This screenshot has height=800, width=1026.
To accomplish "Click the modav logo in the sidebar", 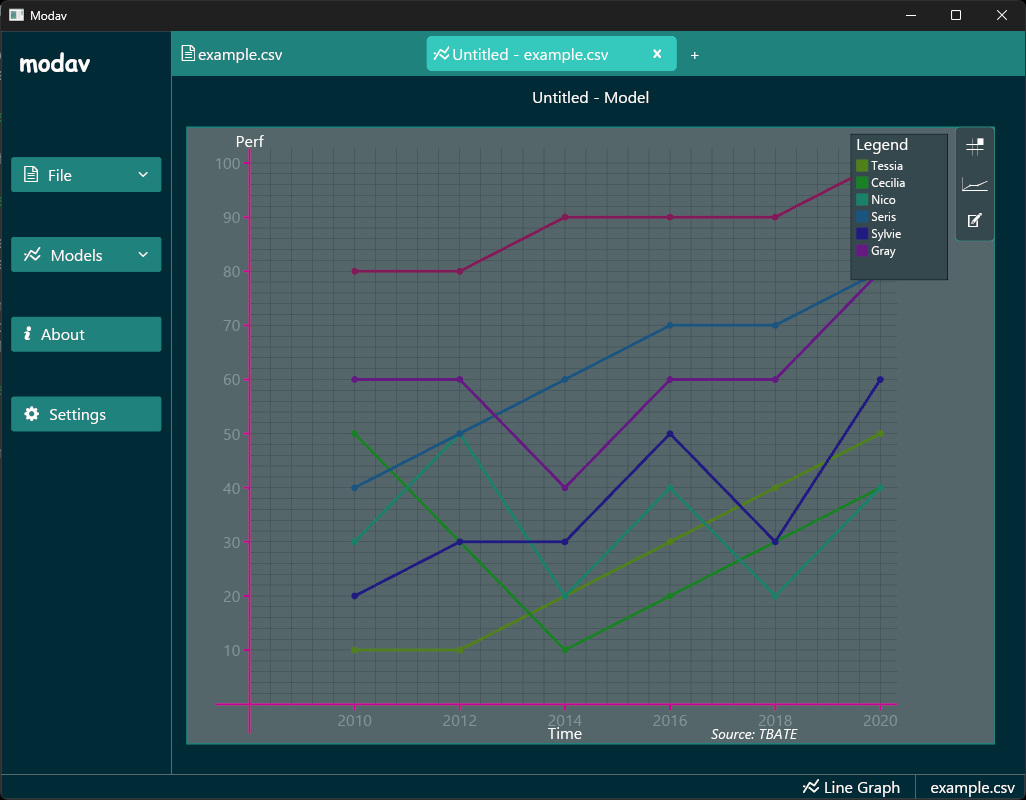I will tap(55, 64).
